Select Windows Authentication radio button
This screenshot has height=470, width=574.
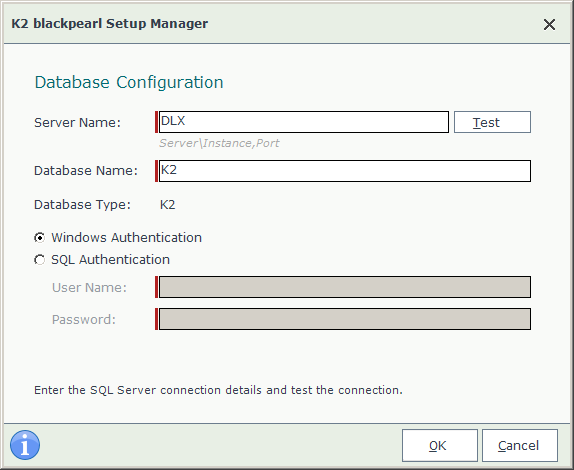click(x=40, y=238)
